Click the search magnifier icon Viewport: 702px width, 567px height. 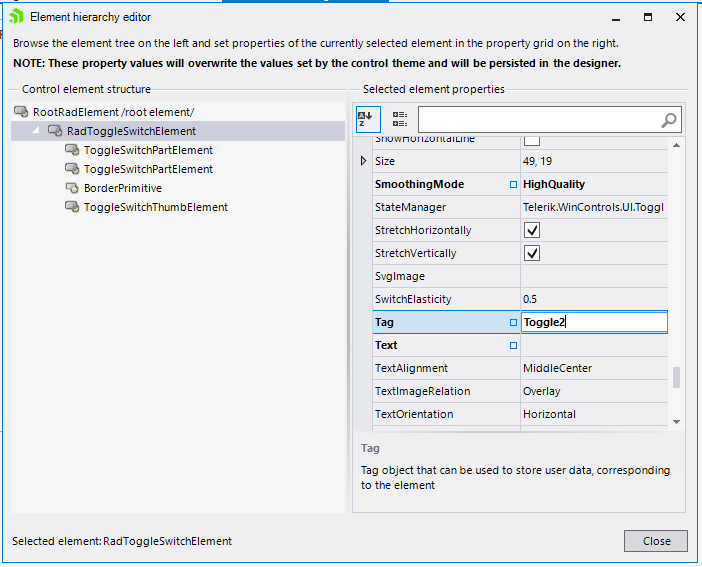point(669,120)
